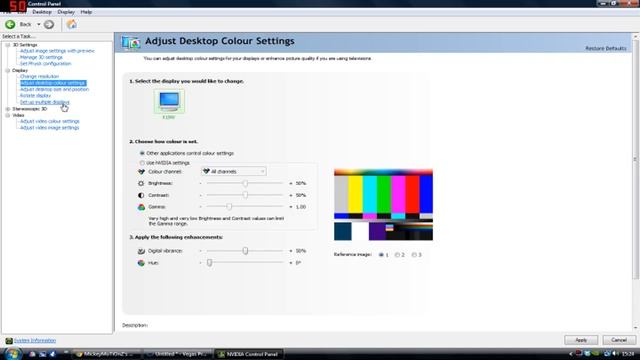Click the Gamma colour icon
This screenshot has height=360, width=640.
[x=141, y=207]
